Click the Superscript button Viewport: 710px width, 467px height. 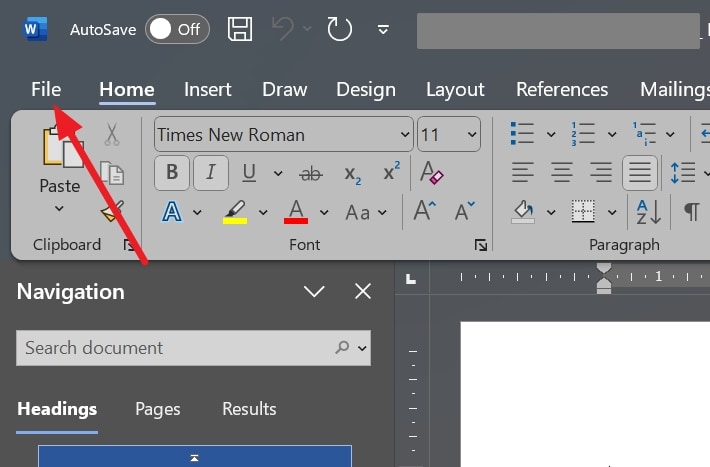[x=391, y=173]
